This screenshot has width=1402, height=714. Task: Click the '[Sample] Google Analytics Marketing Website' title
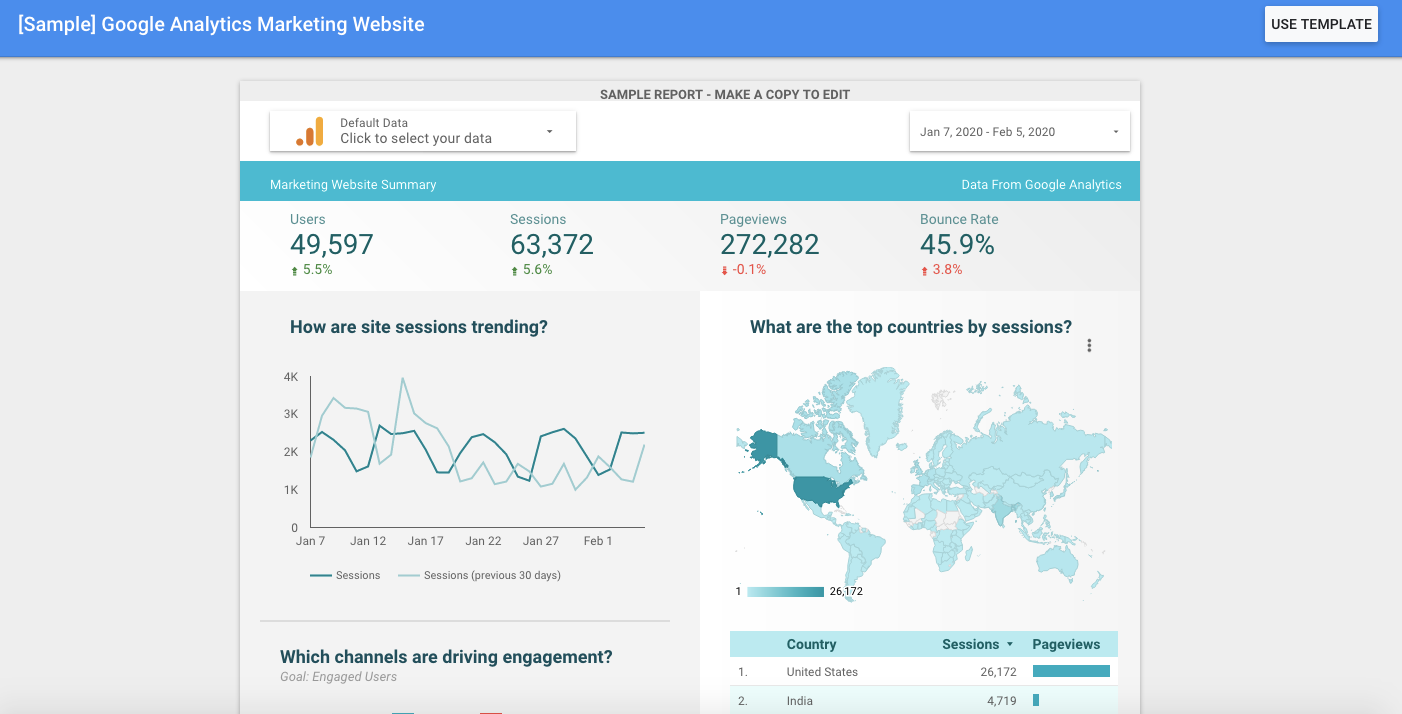tap(220, 23)
